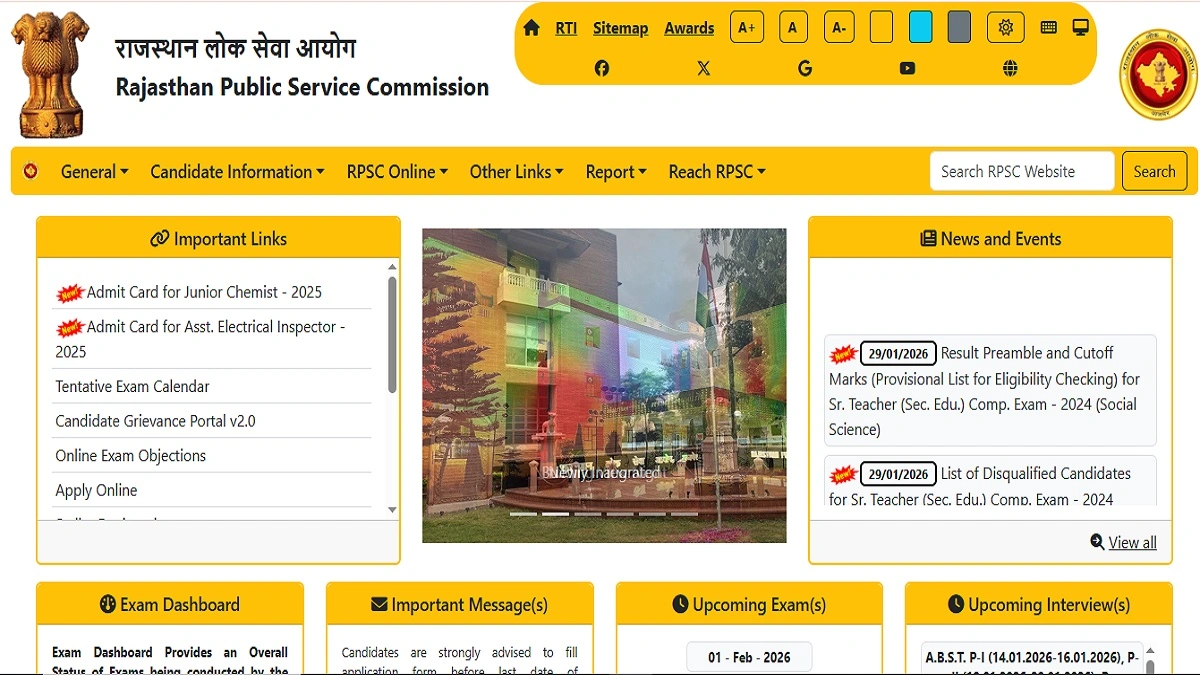Click the screen reader access monitor icon

1079,27
